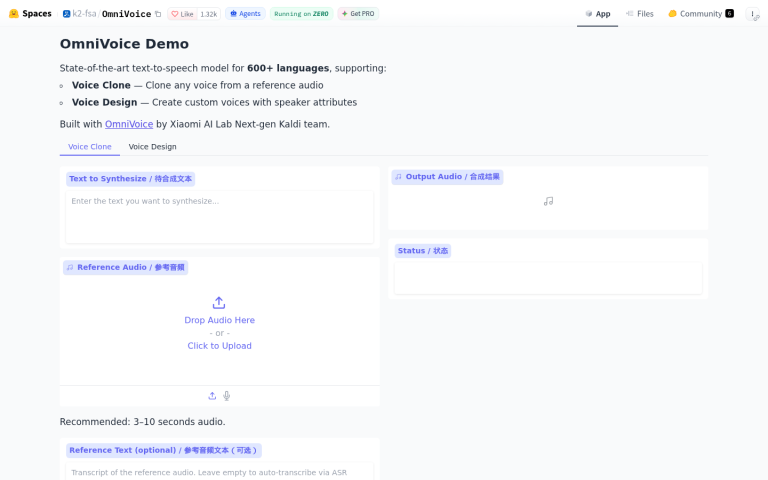Click Drop Audio Here text

pyautogui.click(x=219, y=320)
